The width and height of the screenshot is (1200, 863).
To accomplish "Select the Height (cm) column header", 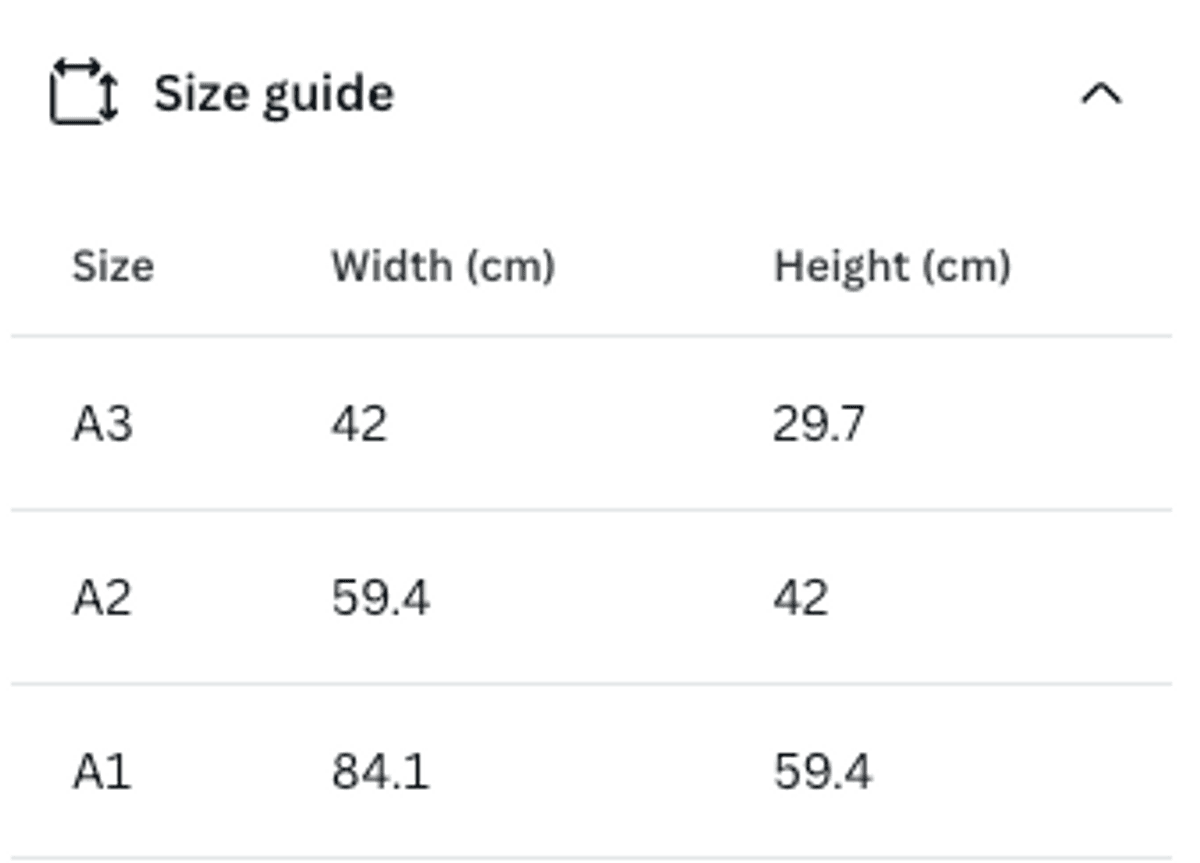I will (x=892, y=267).
